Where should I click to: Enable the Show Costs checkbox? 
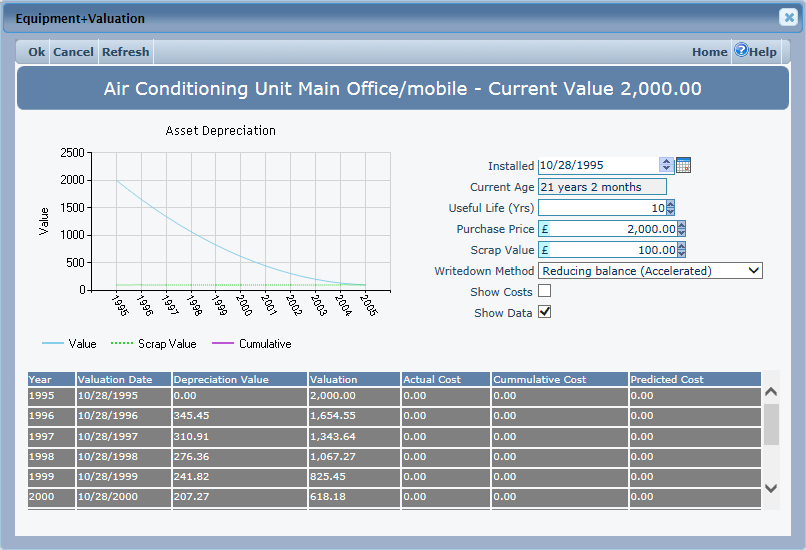click(x=545, y=291)
